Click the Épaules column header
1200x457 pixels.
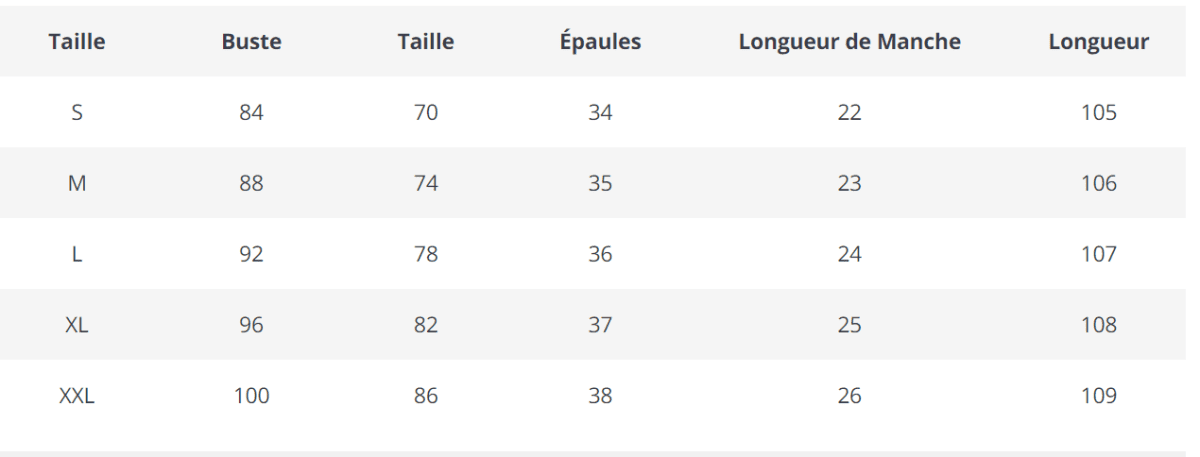click(600, 42)
